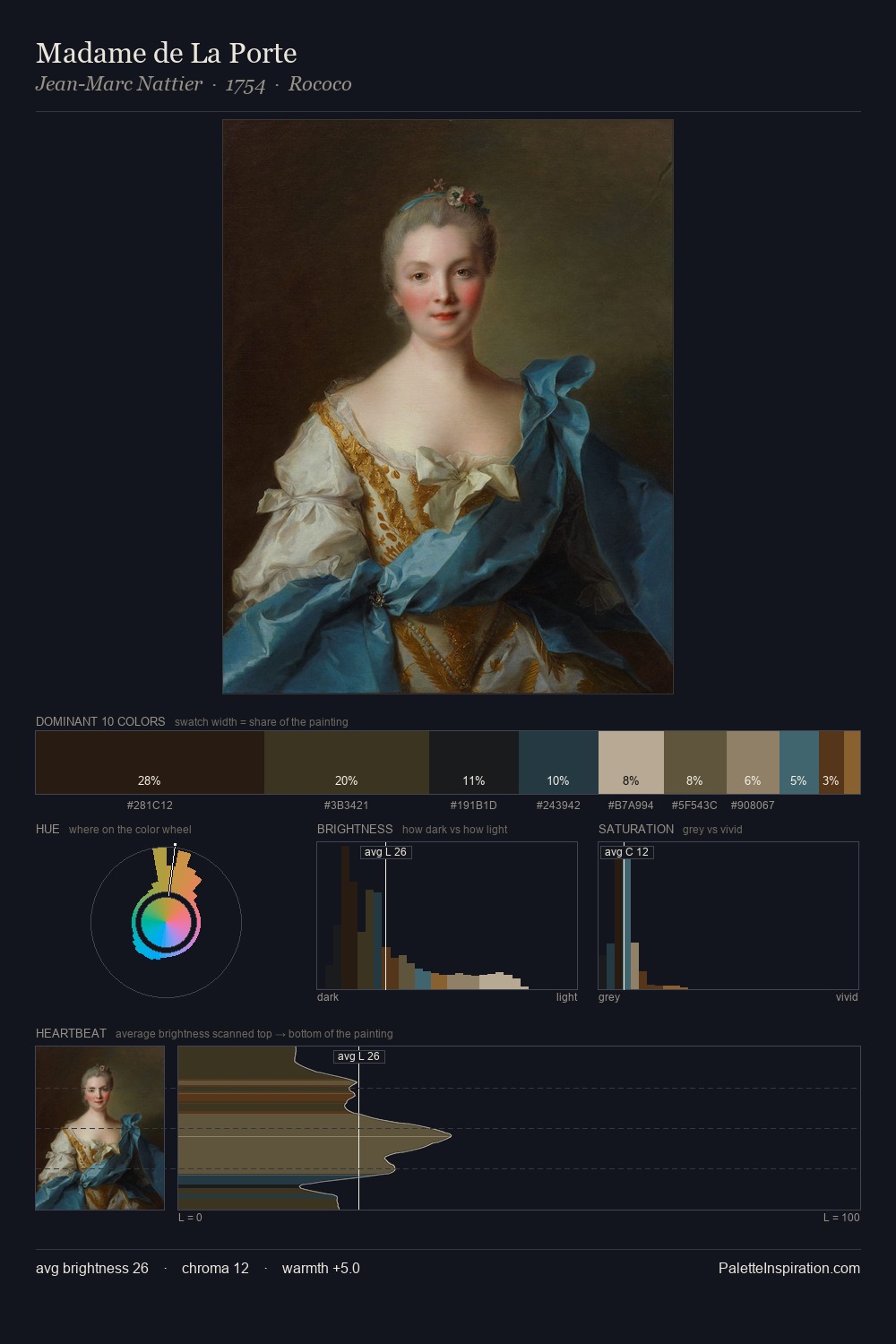The width and height of the screenshot is (896, 1344).
Task: Click the hex code #5F543C
Action: pyautogui.click(x=694, y=806)
